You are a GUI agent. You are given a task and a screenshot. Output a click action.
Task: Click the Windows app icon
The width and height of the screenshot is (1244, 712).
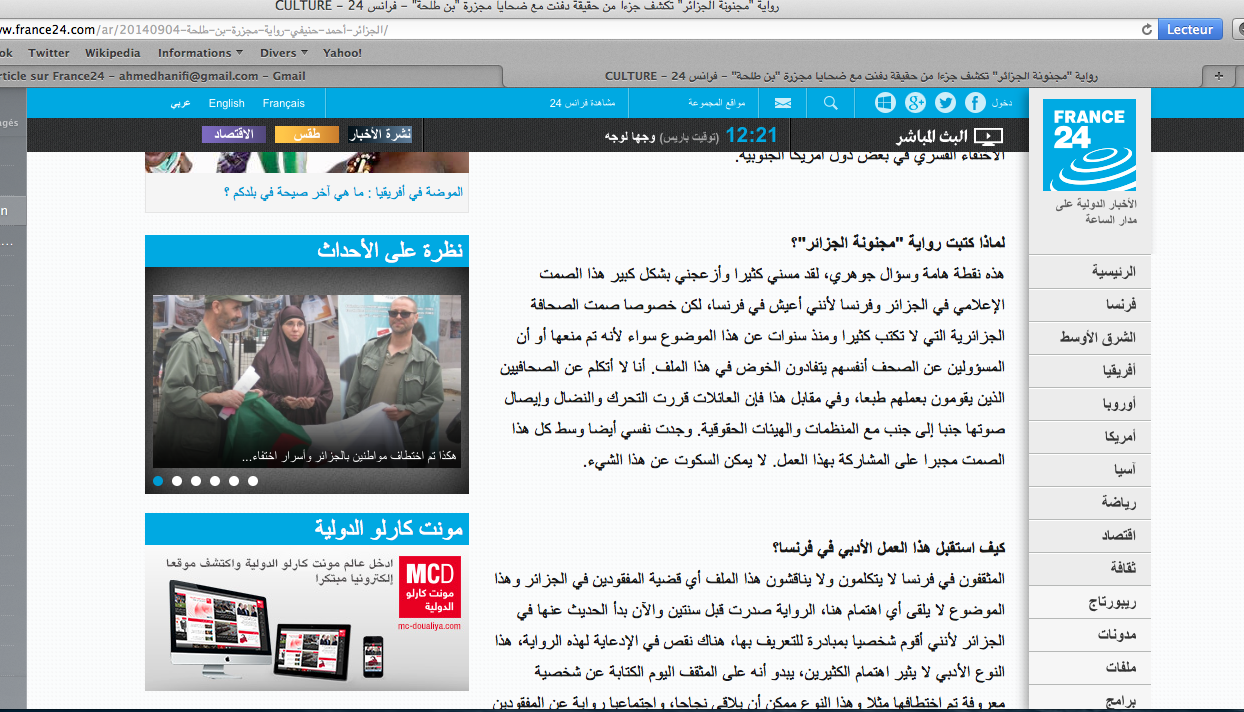[x=885, y=103]
